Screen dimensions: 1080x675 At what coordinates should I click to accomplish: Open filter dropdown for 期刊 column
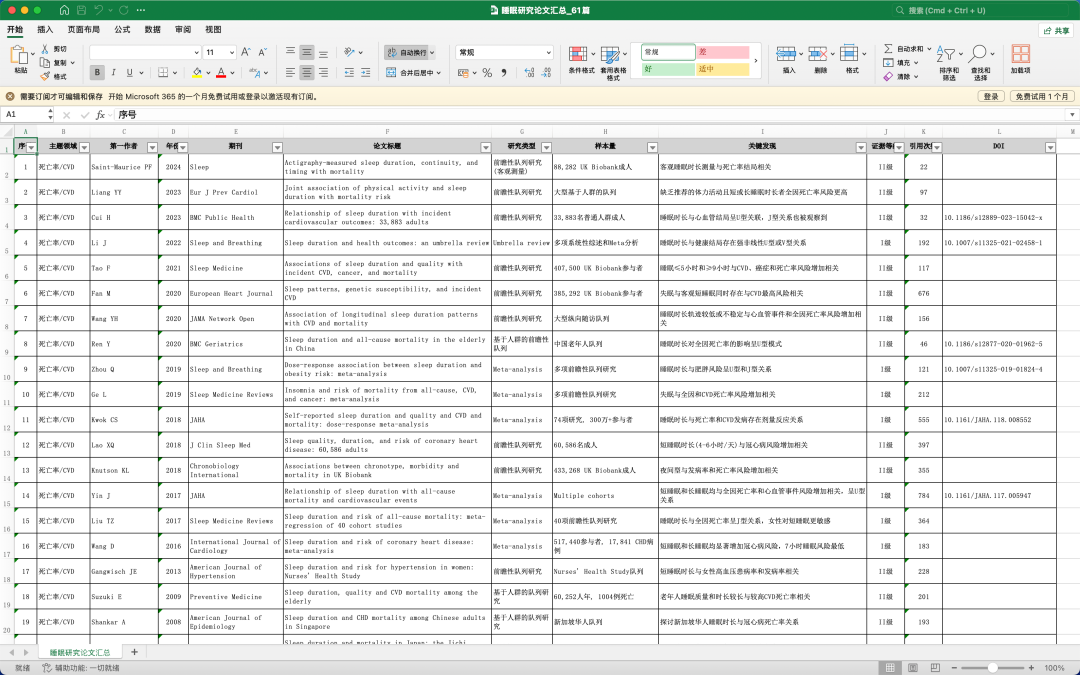277,147
